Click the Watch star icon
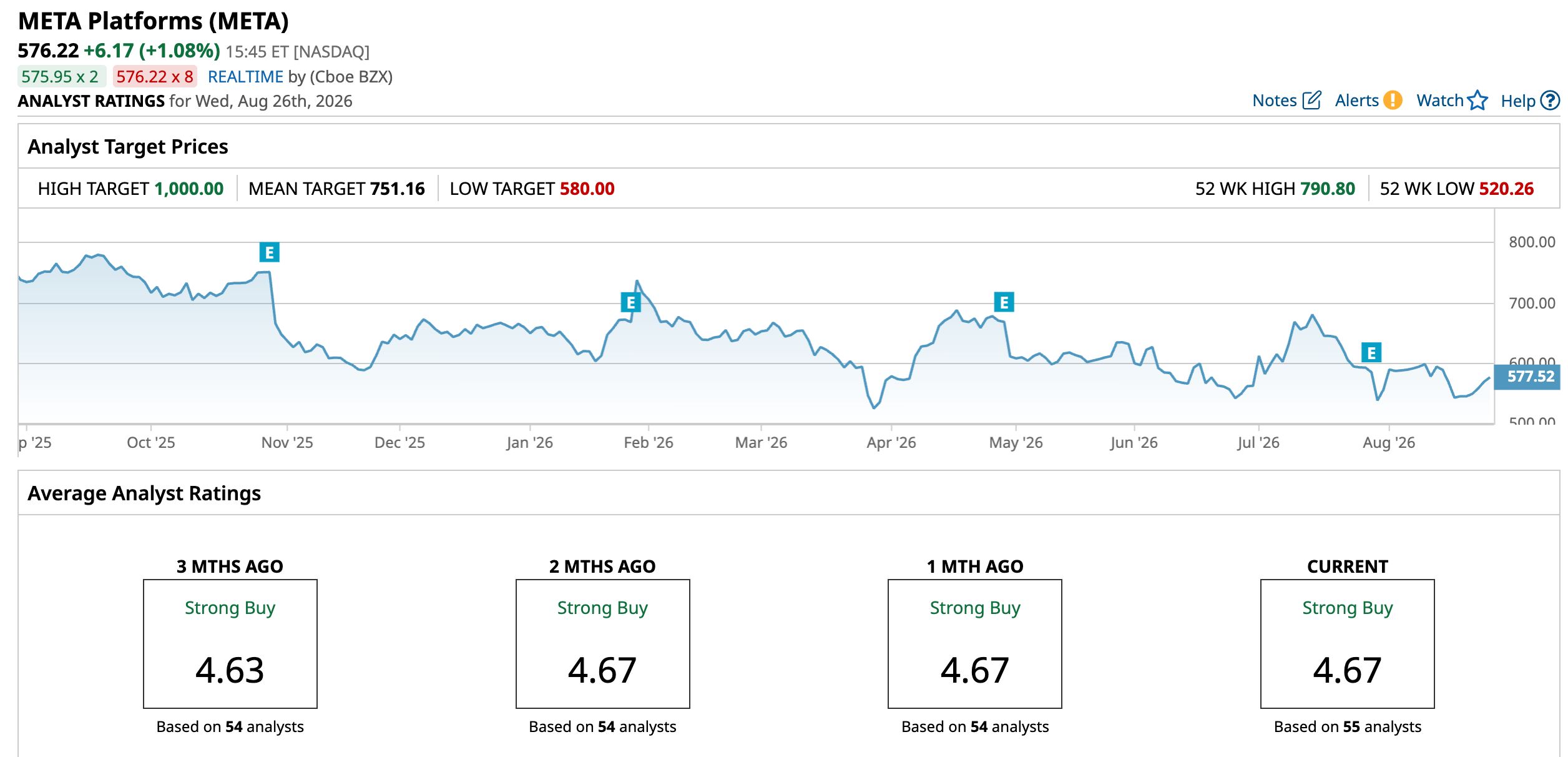The width and height of the screenshot is (1568, 757). pyautogui.click(x=1477, y=101)
